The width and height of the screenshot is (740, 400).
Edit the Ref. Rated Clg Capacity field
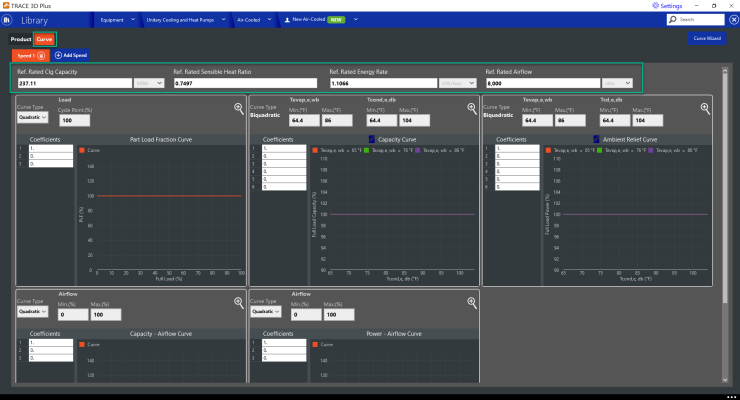(75, 83)
